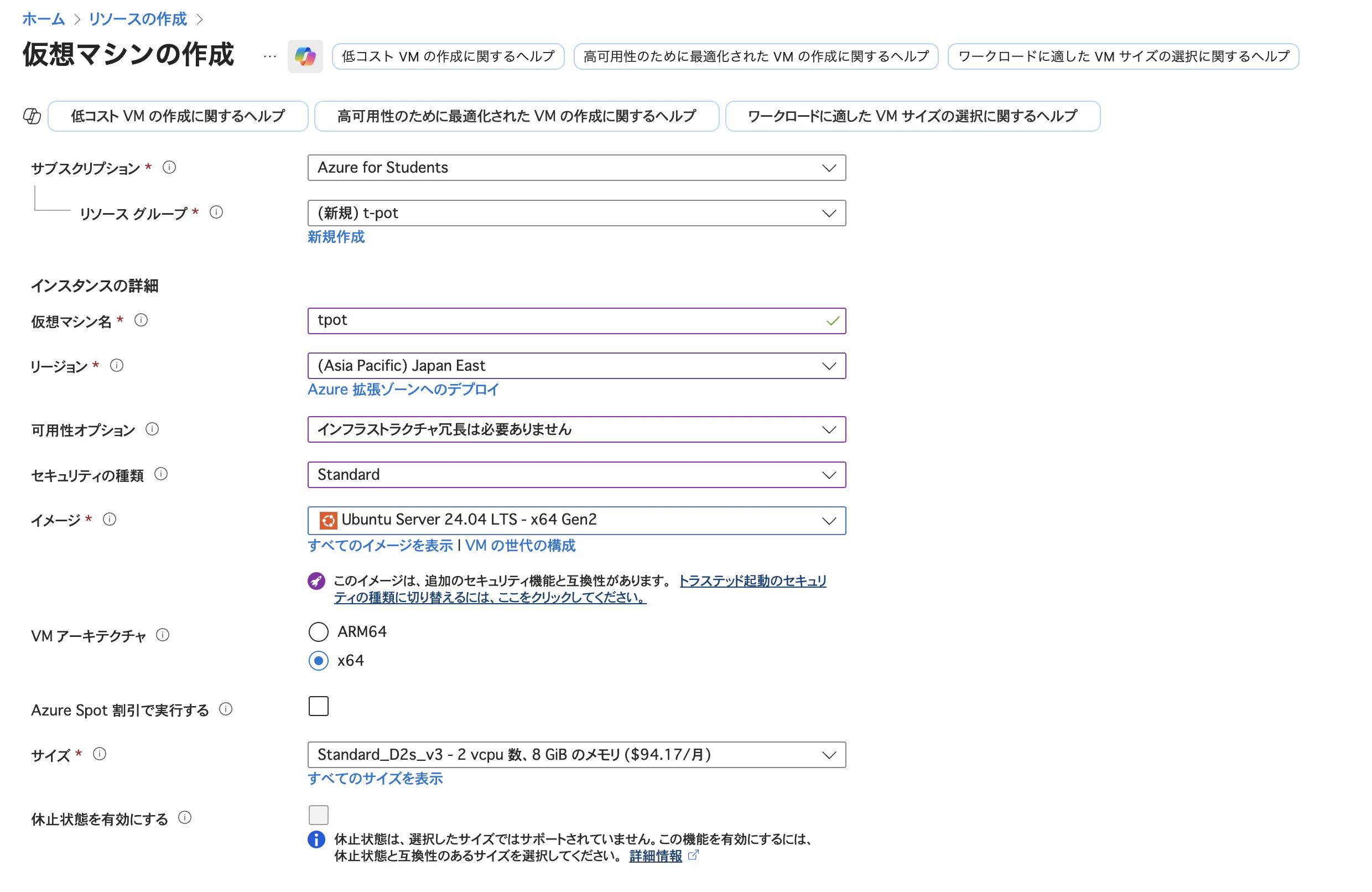Screen dimensions: 1372x892
Task: Click header VM サイズの選択 help chip
Action: 1124,56
